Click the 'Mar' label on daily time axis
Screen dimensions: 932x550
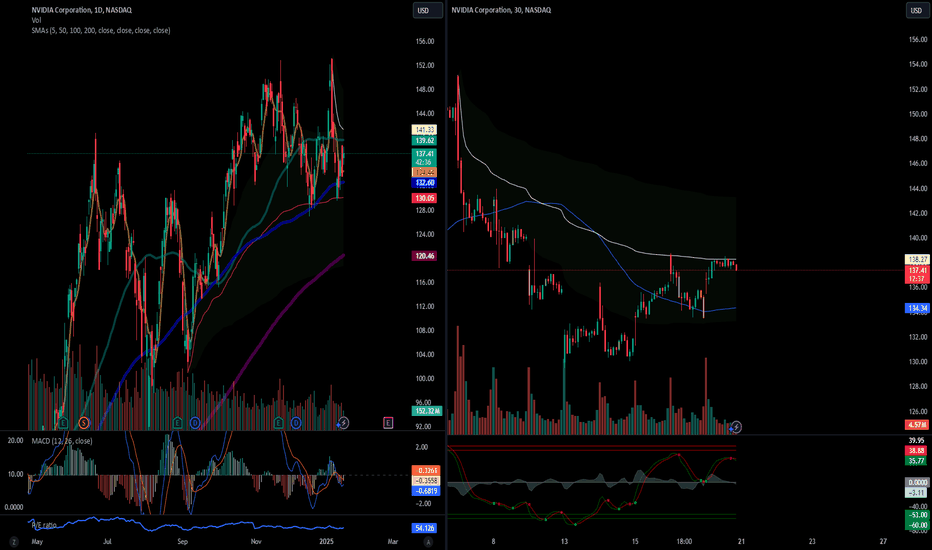[393, 542]
